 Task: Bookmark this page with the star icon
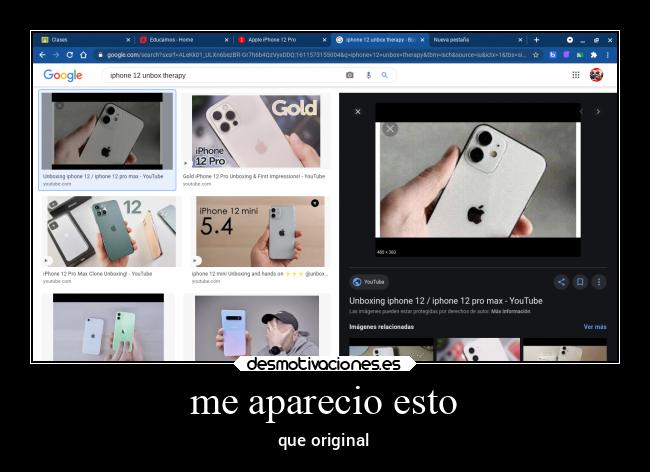pyautogui.click(x=536, y=55)
